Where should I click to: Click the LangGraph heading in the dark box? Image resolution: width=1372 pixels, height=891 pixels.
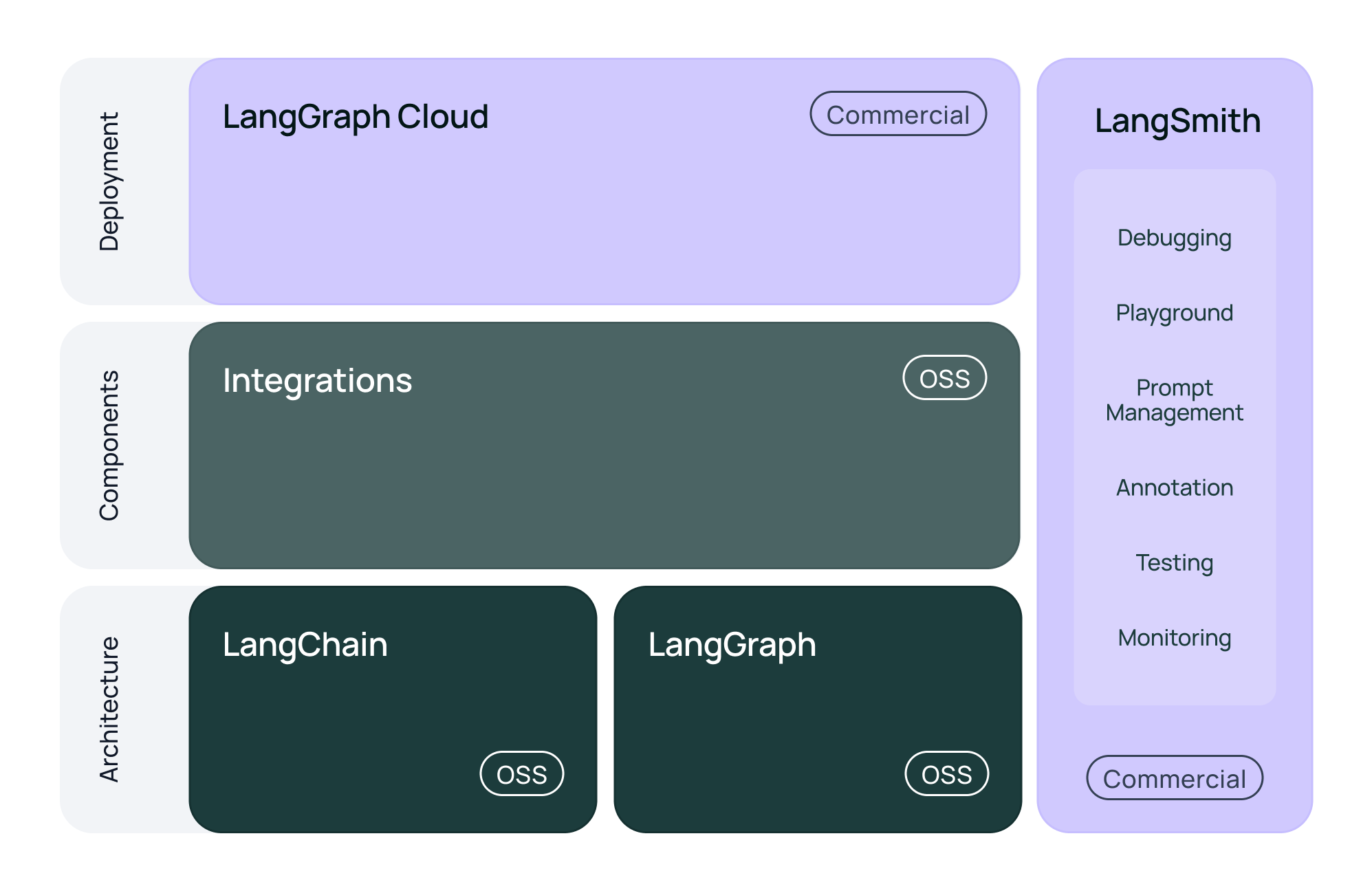tap(732, 646)
